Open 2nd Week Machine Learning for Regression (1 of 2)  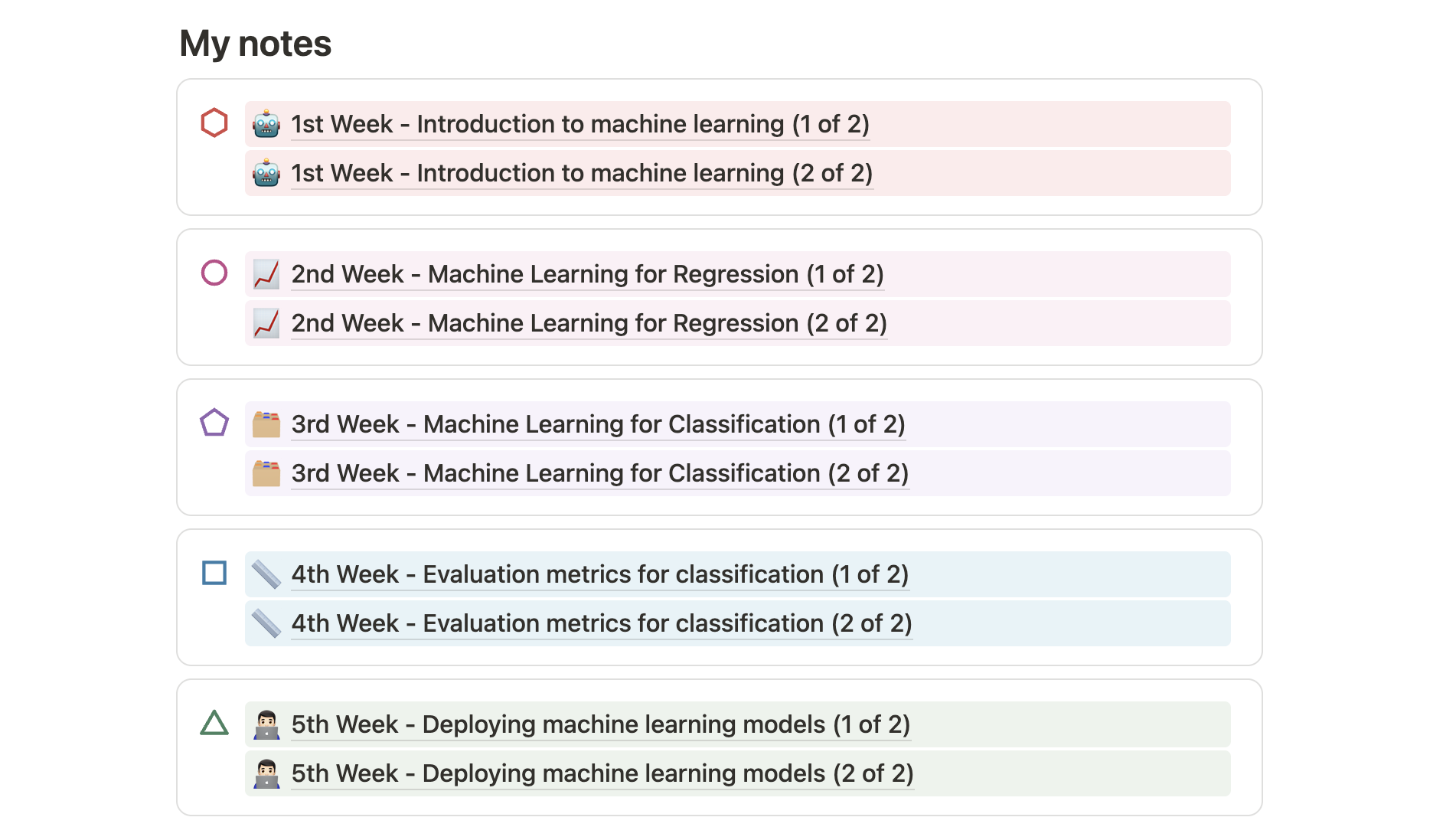[x=587, y=274]
